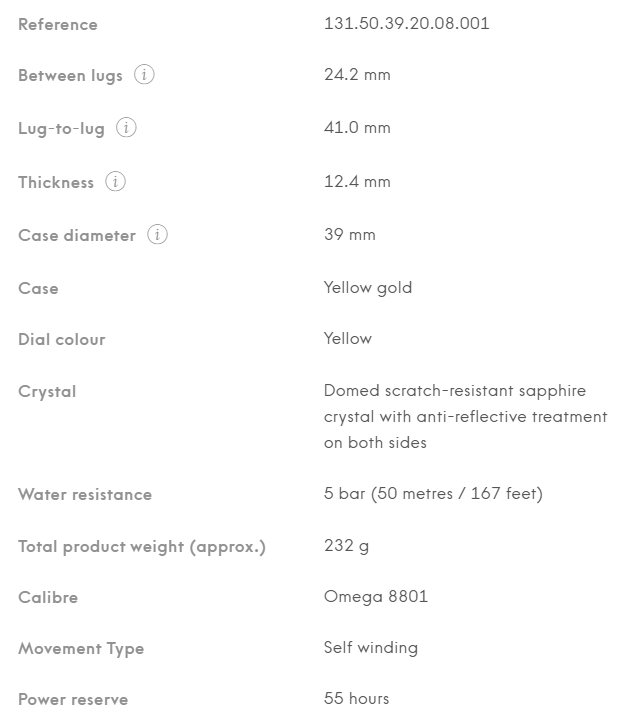Click the 39 mm case diameter value
The width and height of the screenshot is (622, 727).
[350, 235]
